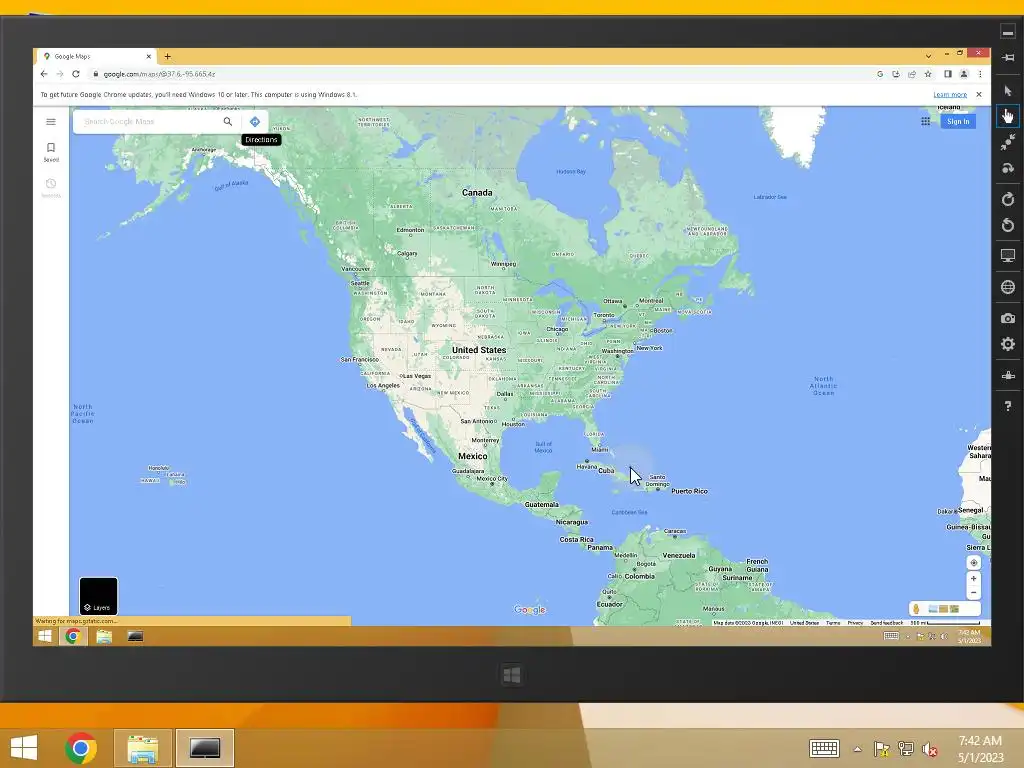Image resolution: width=1024 pixels, height=768 pixels.
Task: Click the 'Canada' label on the map
Action: pos(477,193)
